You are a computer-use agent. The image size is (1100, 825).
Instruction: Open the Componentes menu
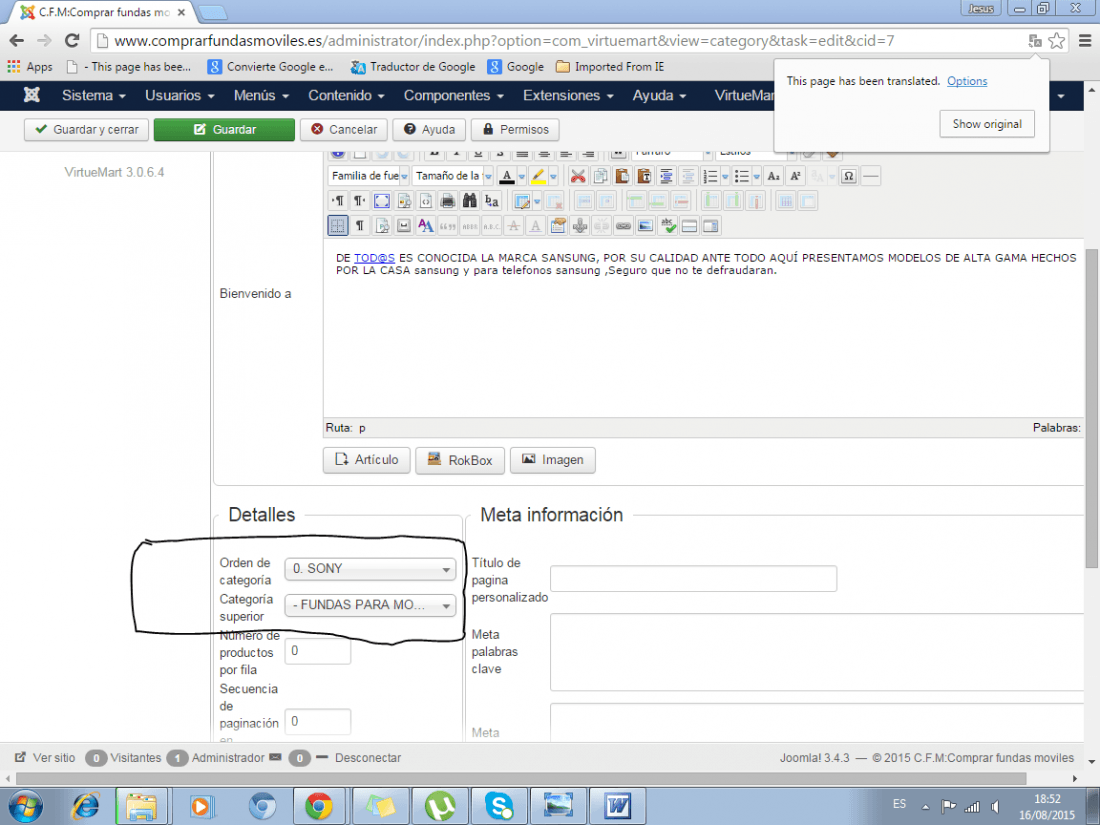click(x=453, y=95)
